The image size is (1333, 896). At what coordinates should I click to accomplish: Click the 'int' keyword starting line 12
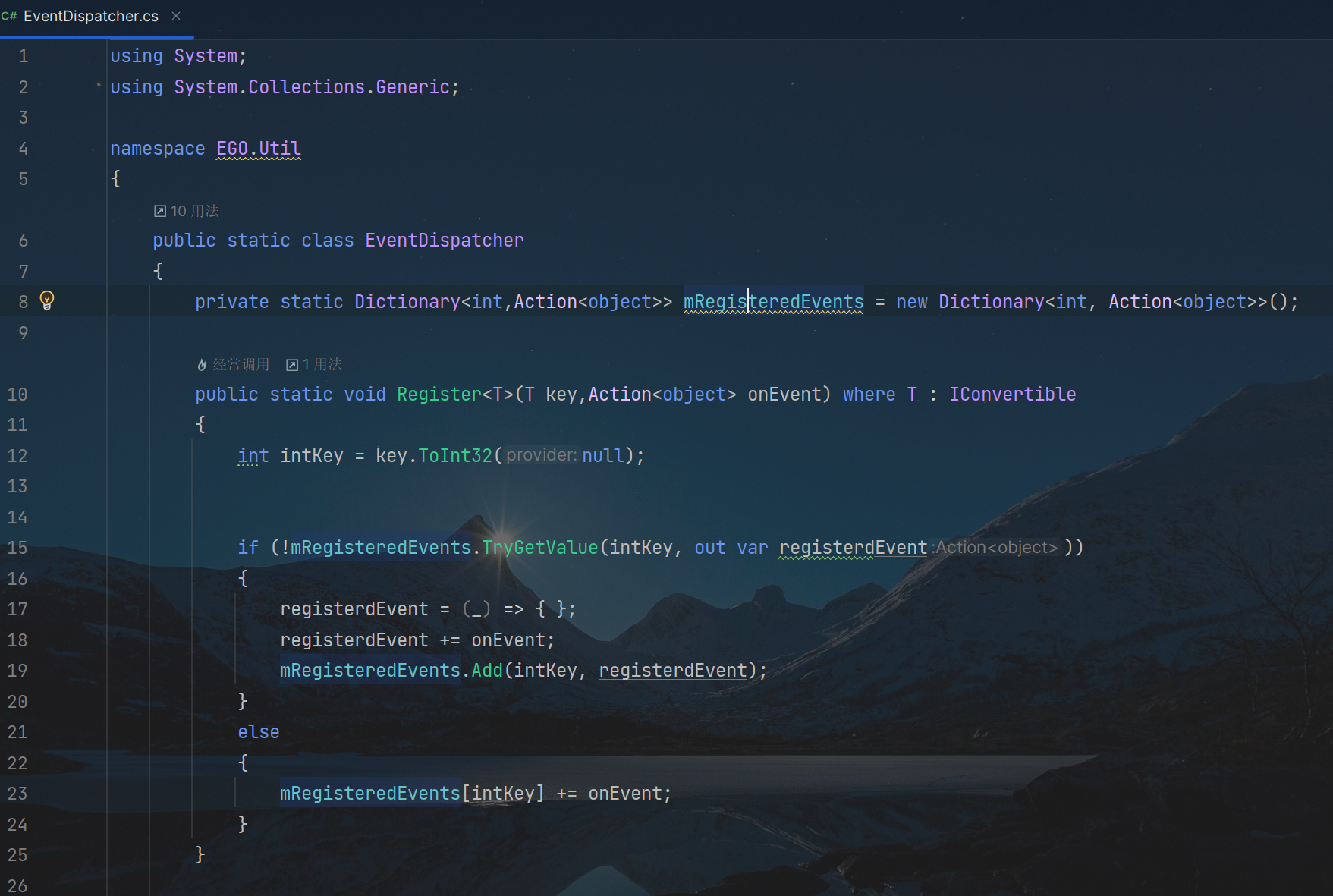click(x=253, y=456)
